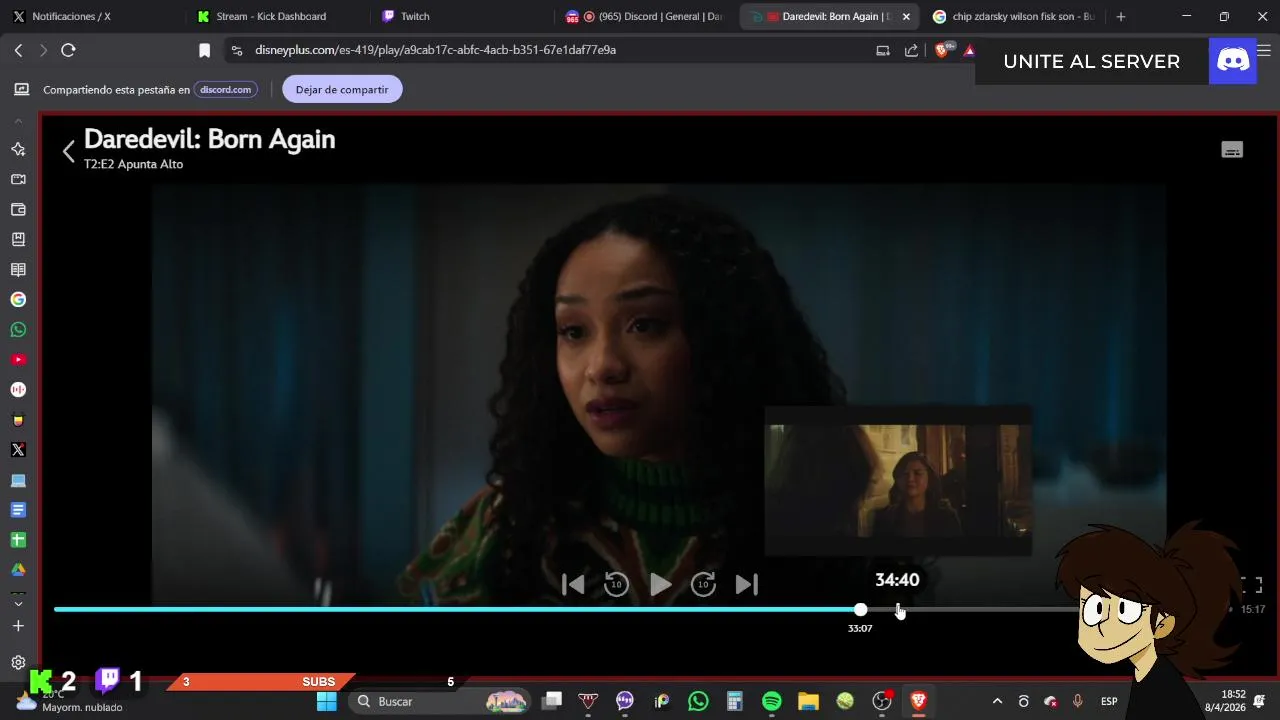This screenshot has height=720, width=1280.
Task: Open Task View on the taskbar
Action: pyautogui.click(x=552, y=701)
